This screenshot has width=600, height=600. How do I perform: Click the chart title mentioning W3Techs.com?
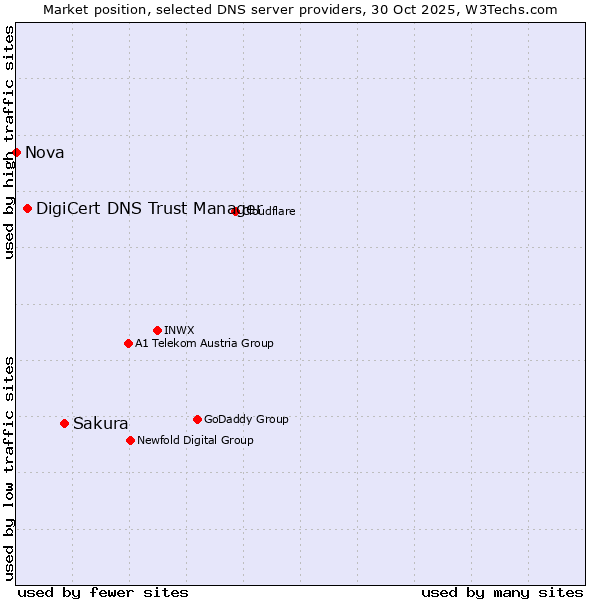click(x=300, y=9)
